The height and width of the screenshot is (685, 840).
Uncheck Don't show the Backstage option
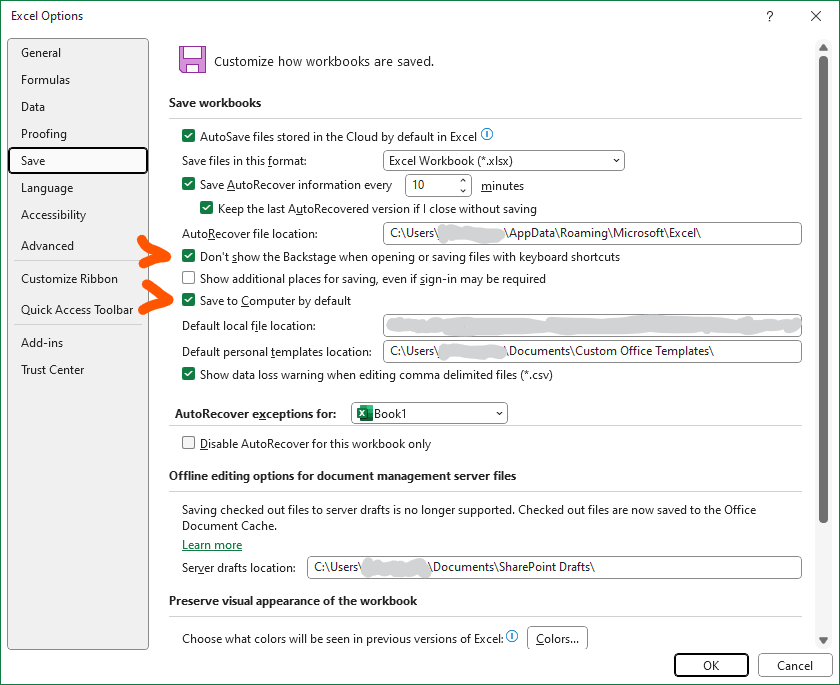click(x=188, y=256)
